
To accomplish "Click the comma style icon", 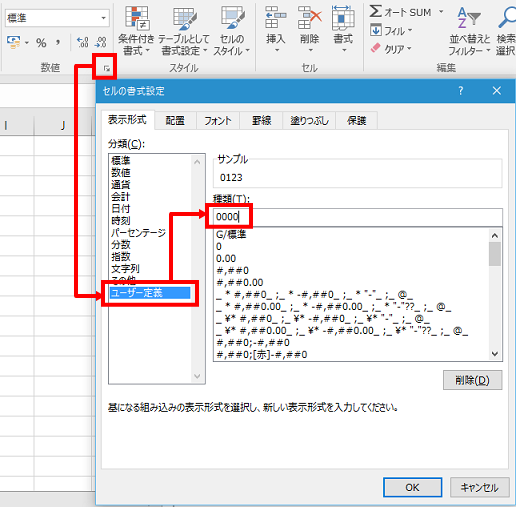I will 58,42.
